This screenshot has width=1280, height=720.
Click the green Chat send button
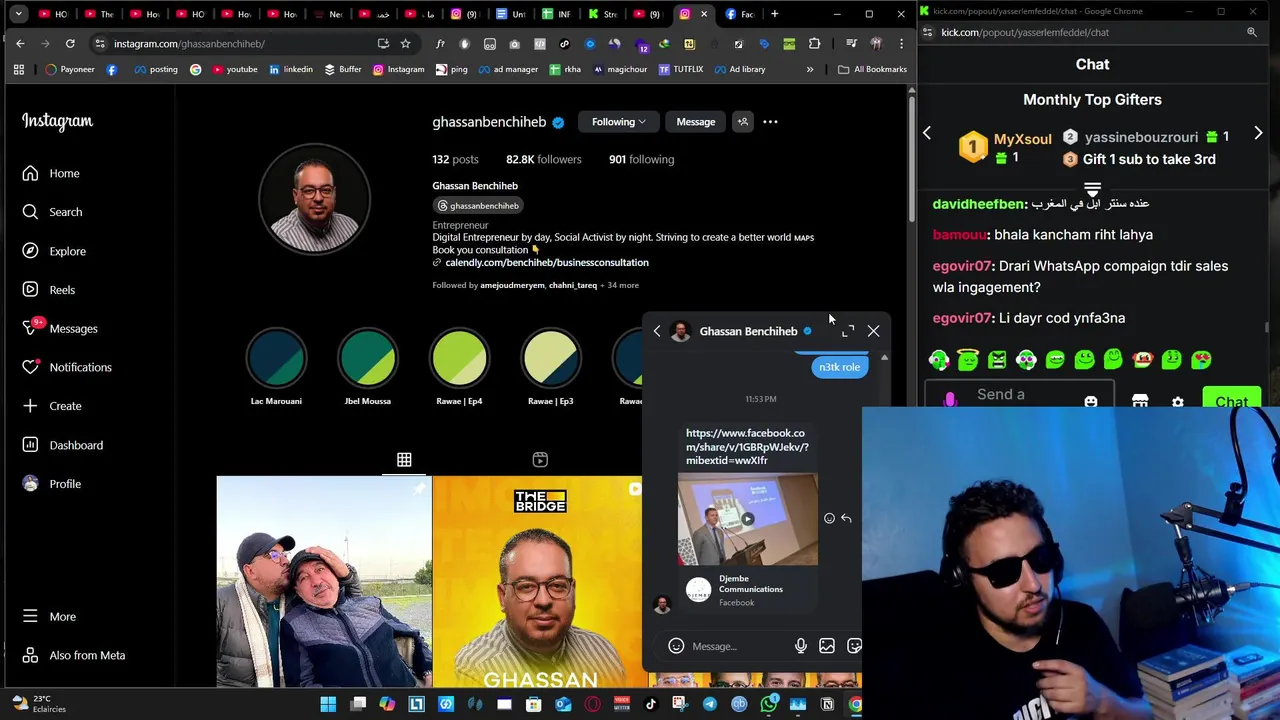tap(1231, 401)
